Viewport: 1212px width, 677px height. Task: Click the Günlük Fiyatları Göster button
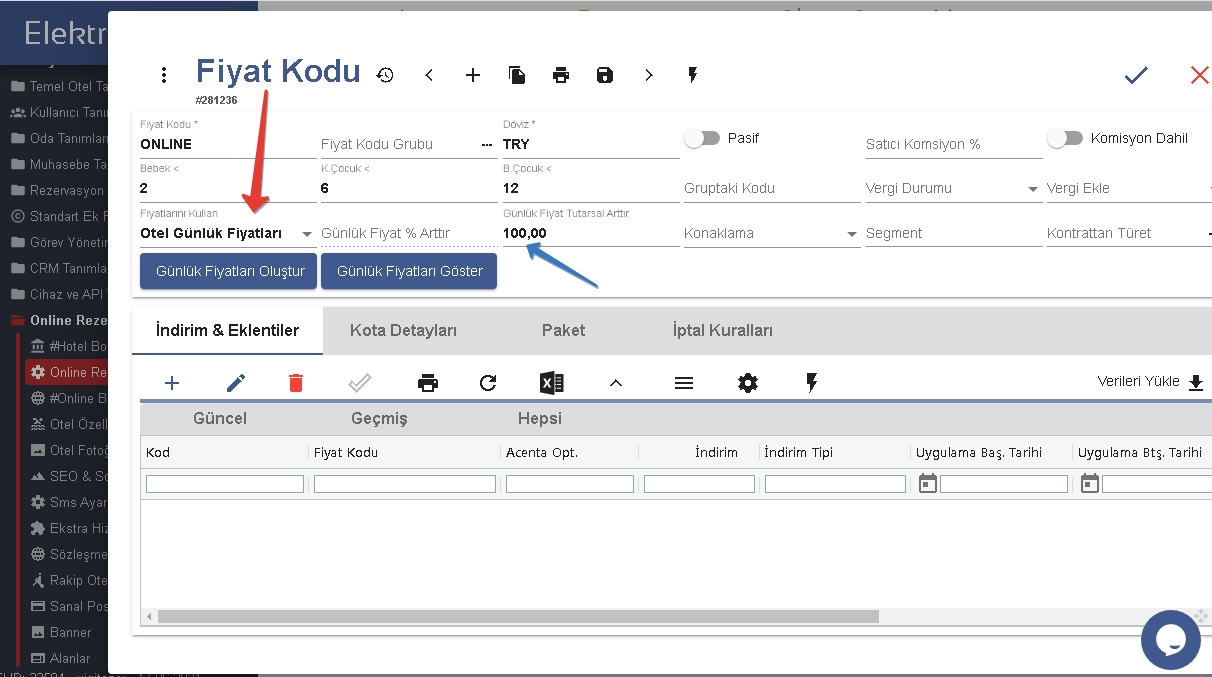[x=409, y=271]
